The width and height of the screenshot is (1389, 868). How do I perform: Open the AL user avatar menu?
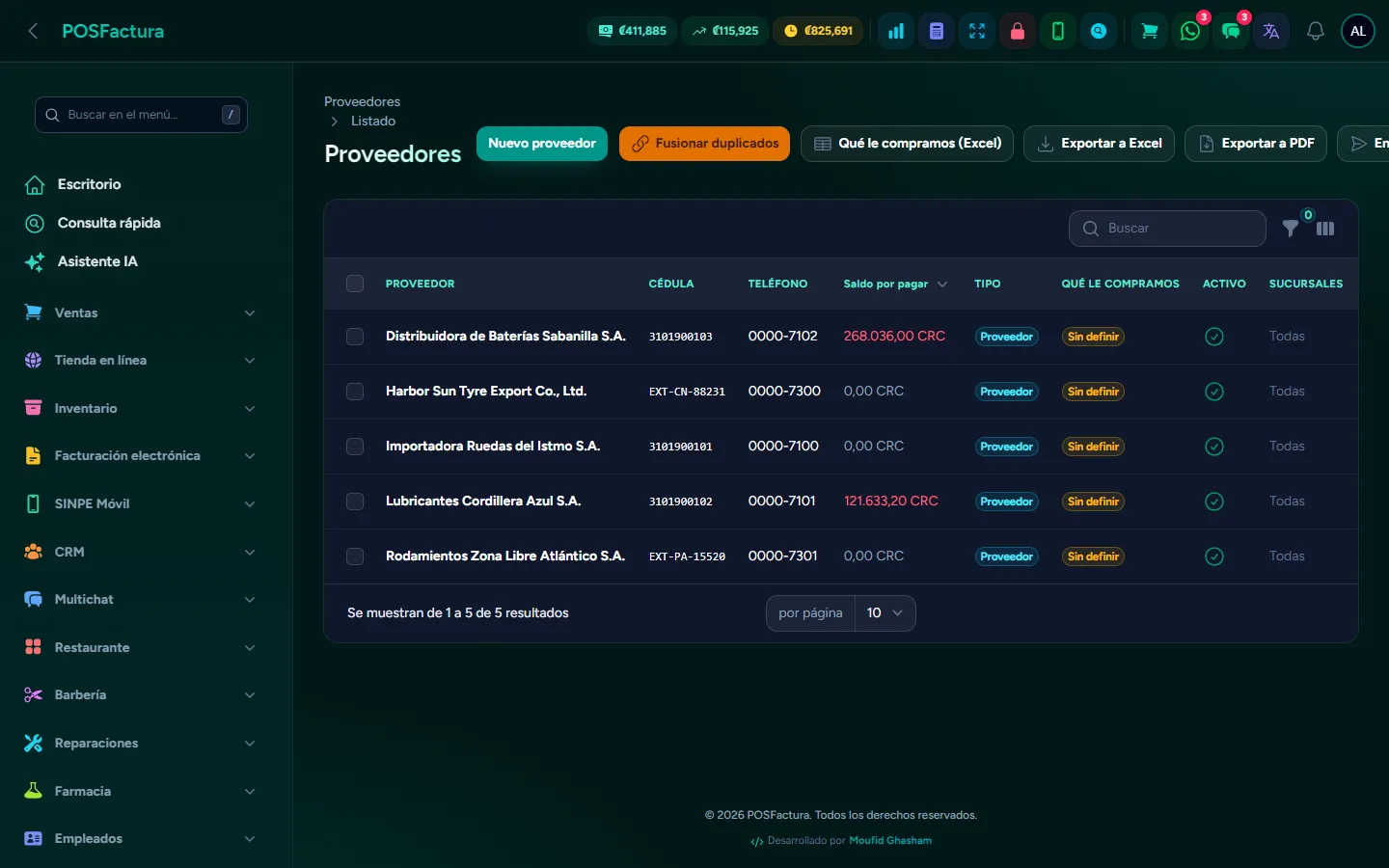1358,31
